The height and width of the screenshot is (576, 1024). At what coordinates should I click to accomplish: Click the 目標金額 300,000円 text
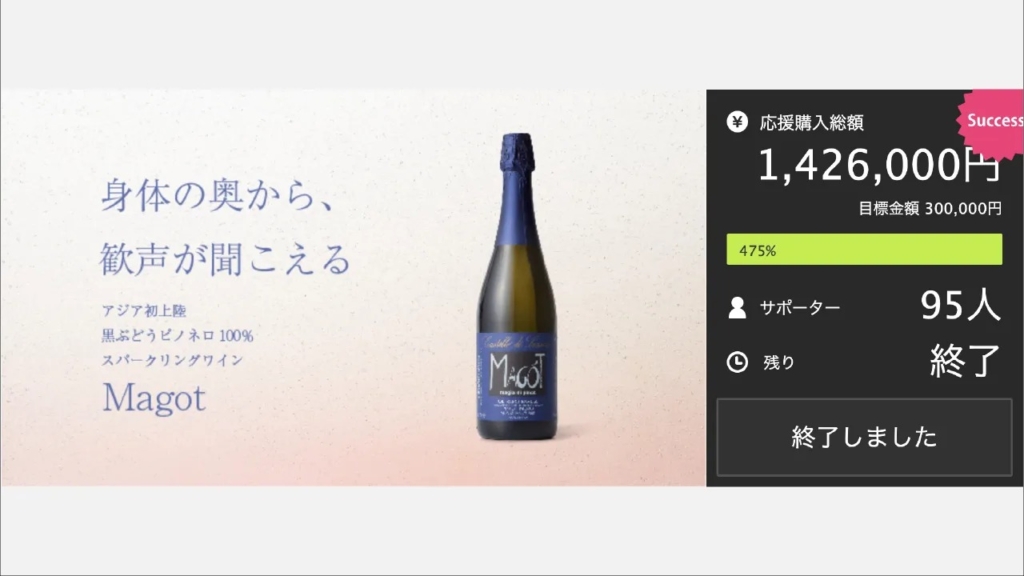point(929,209)
